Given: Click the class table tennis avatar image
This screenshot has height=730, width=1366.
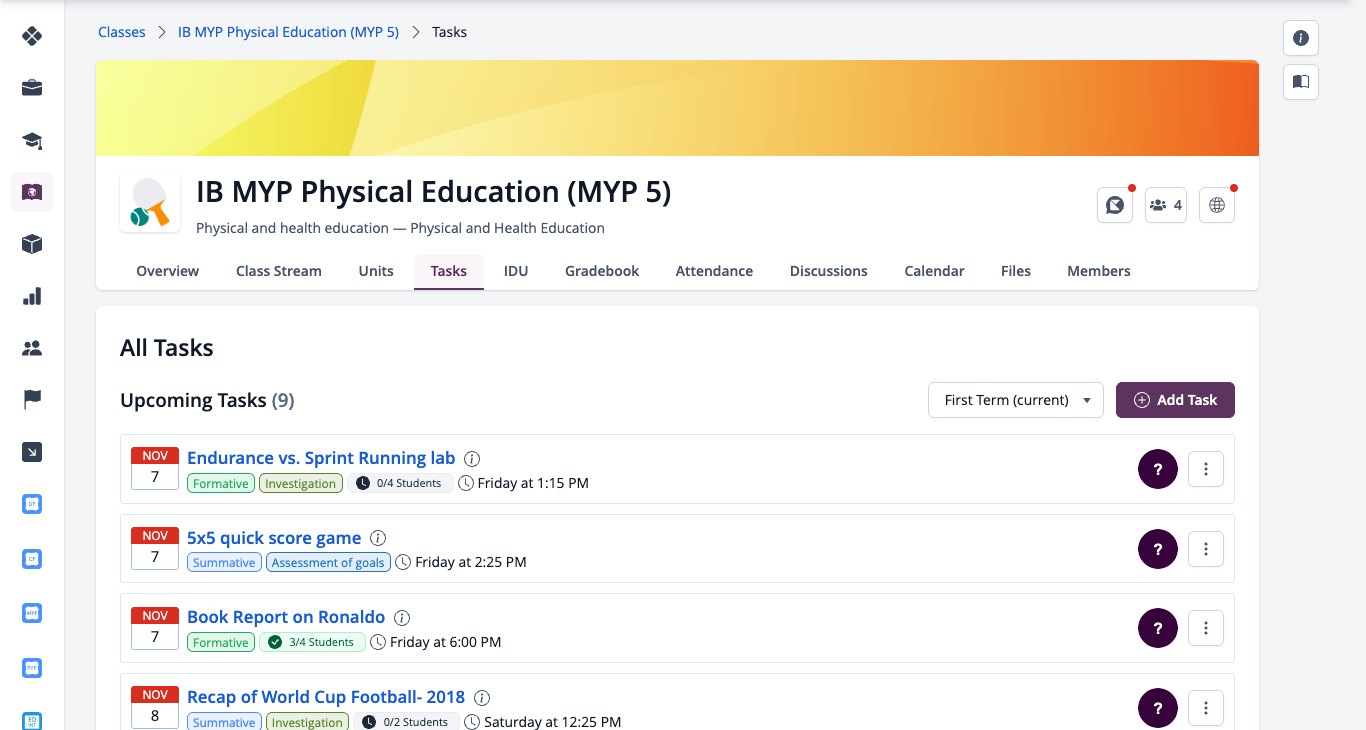Looking at the screenshot, I should [150, 203].
